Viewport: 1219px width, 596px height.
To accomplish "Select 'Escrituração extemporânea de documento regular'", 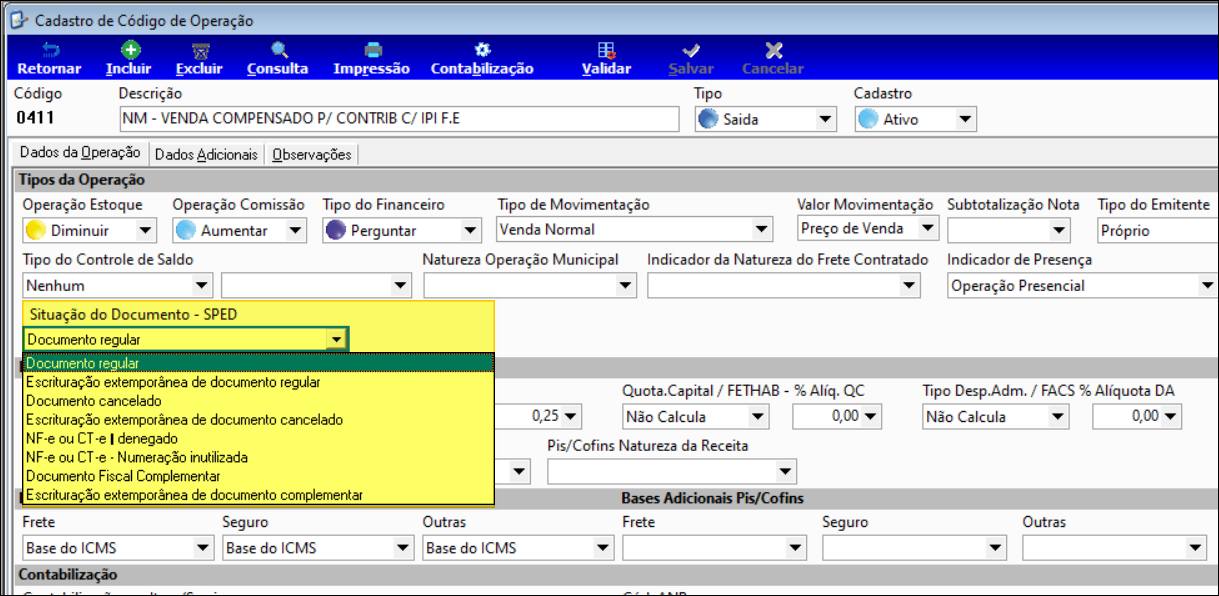I will (259, 382).
